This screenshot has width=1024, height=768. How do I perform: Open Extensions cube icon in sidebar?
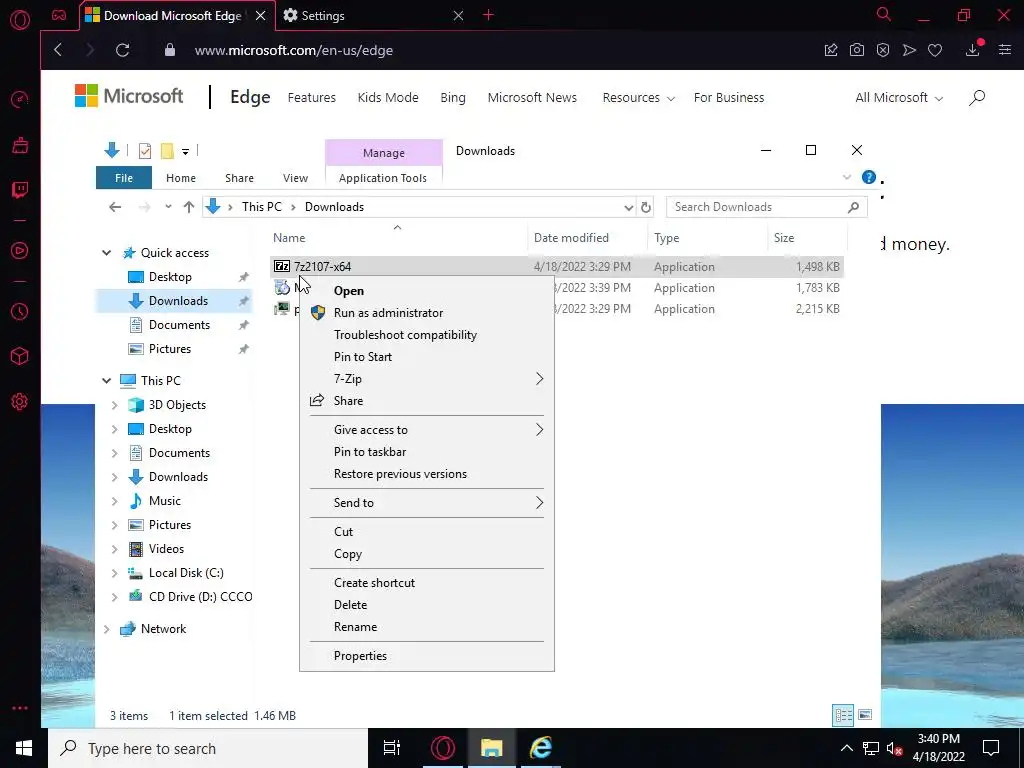[x=20, y=356]
